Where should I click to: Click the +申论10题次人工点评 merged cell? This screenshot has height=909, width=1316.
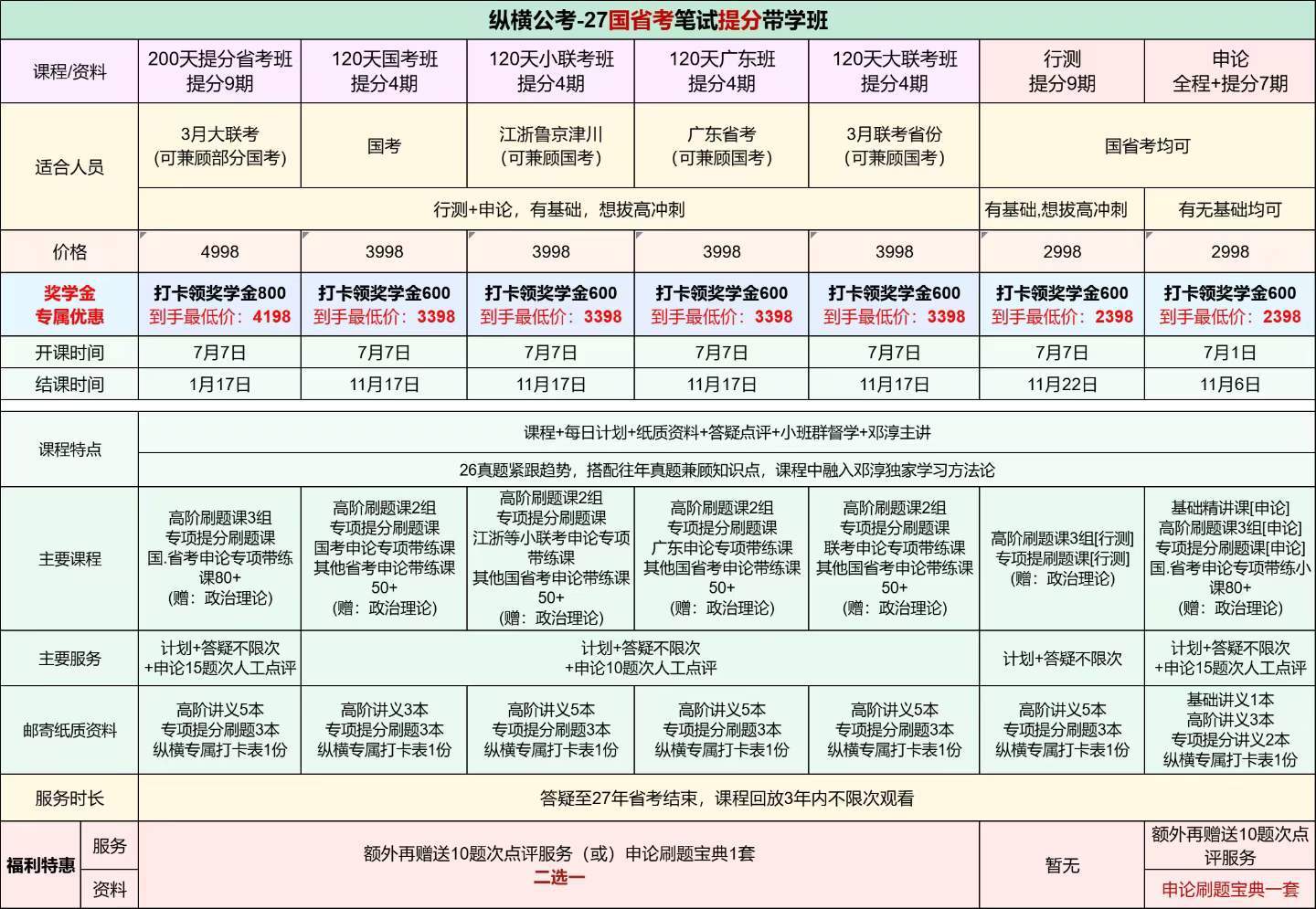(641, 658)
